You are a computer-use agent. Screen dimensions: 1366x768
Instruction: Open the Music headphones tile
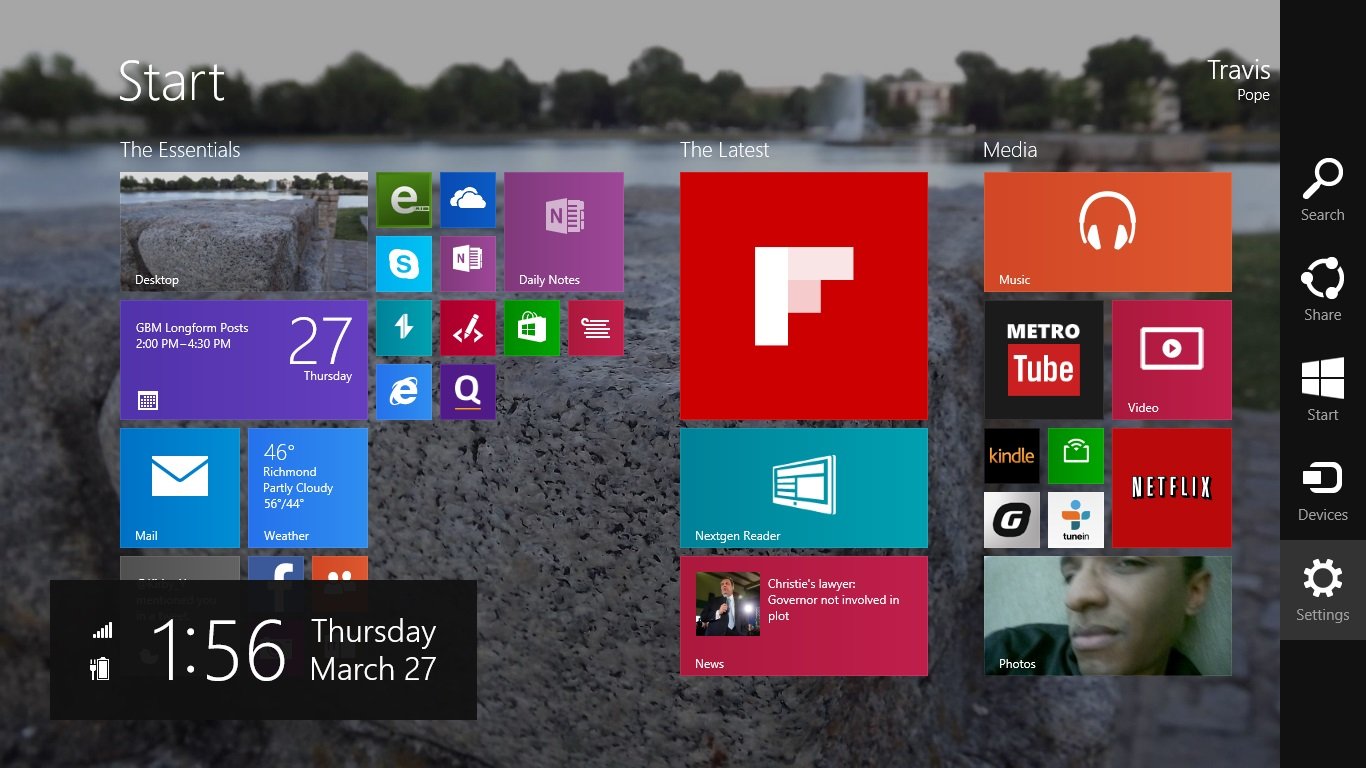(1108, 232)
